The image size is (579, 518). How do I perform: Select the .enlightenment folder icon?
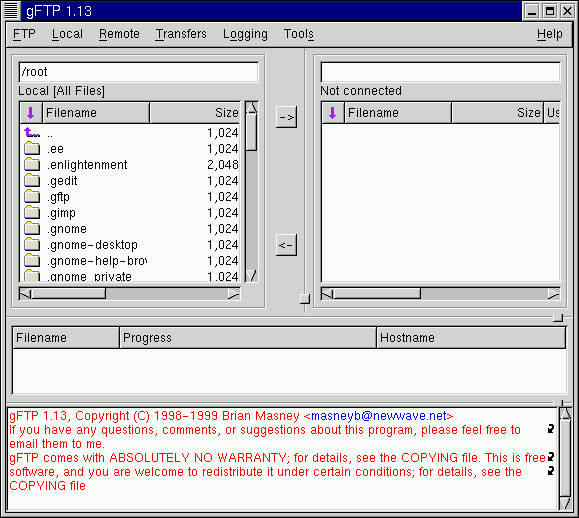pyautogui.click(x=32, y=164)
